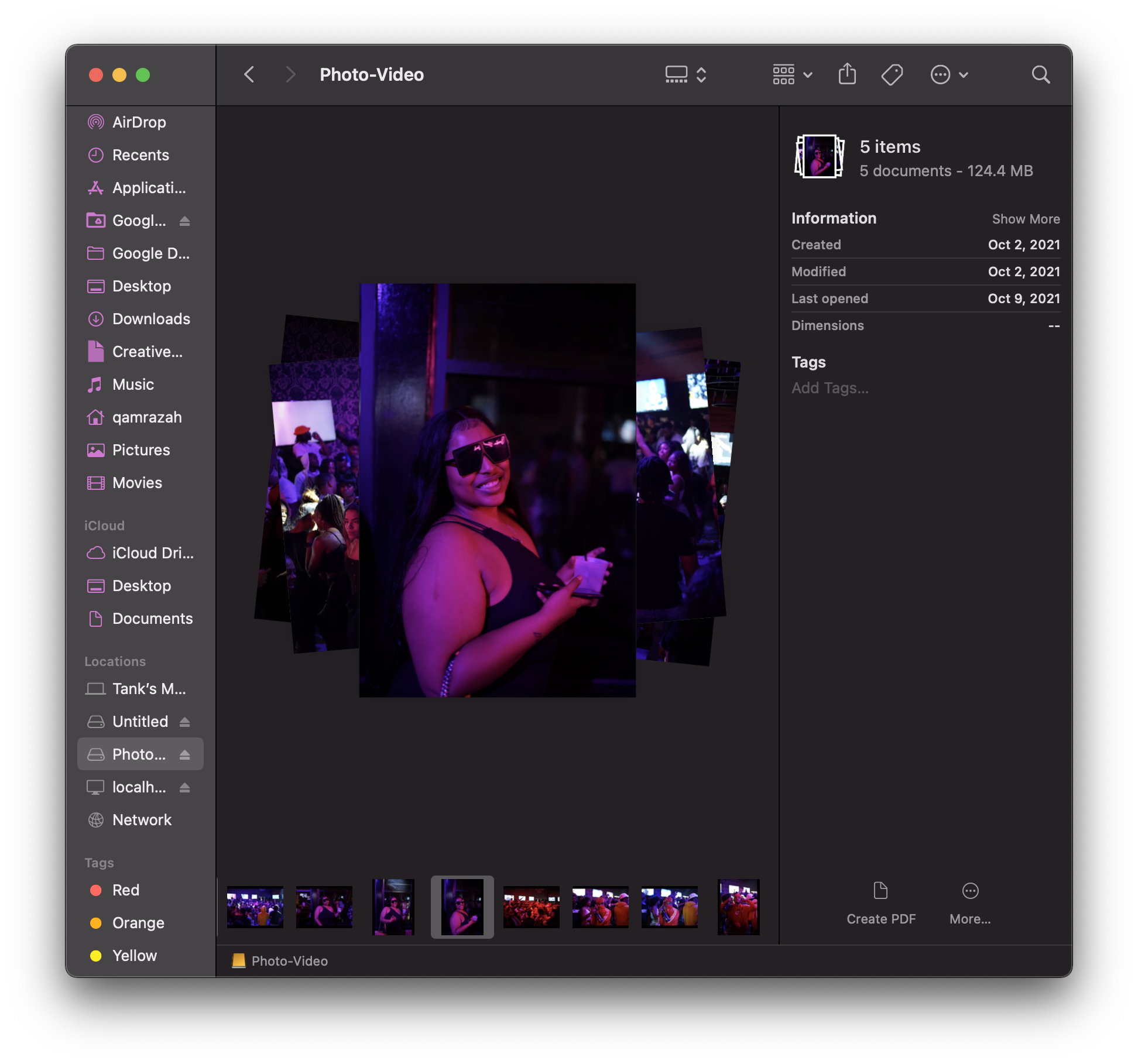Open the search magnifier icon

click(x=1040, y=74)
